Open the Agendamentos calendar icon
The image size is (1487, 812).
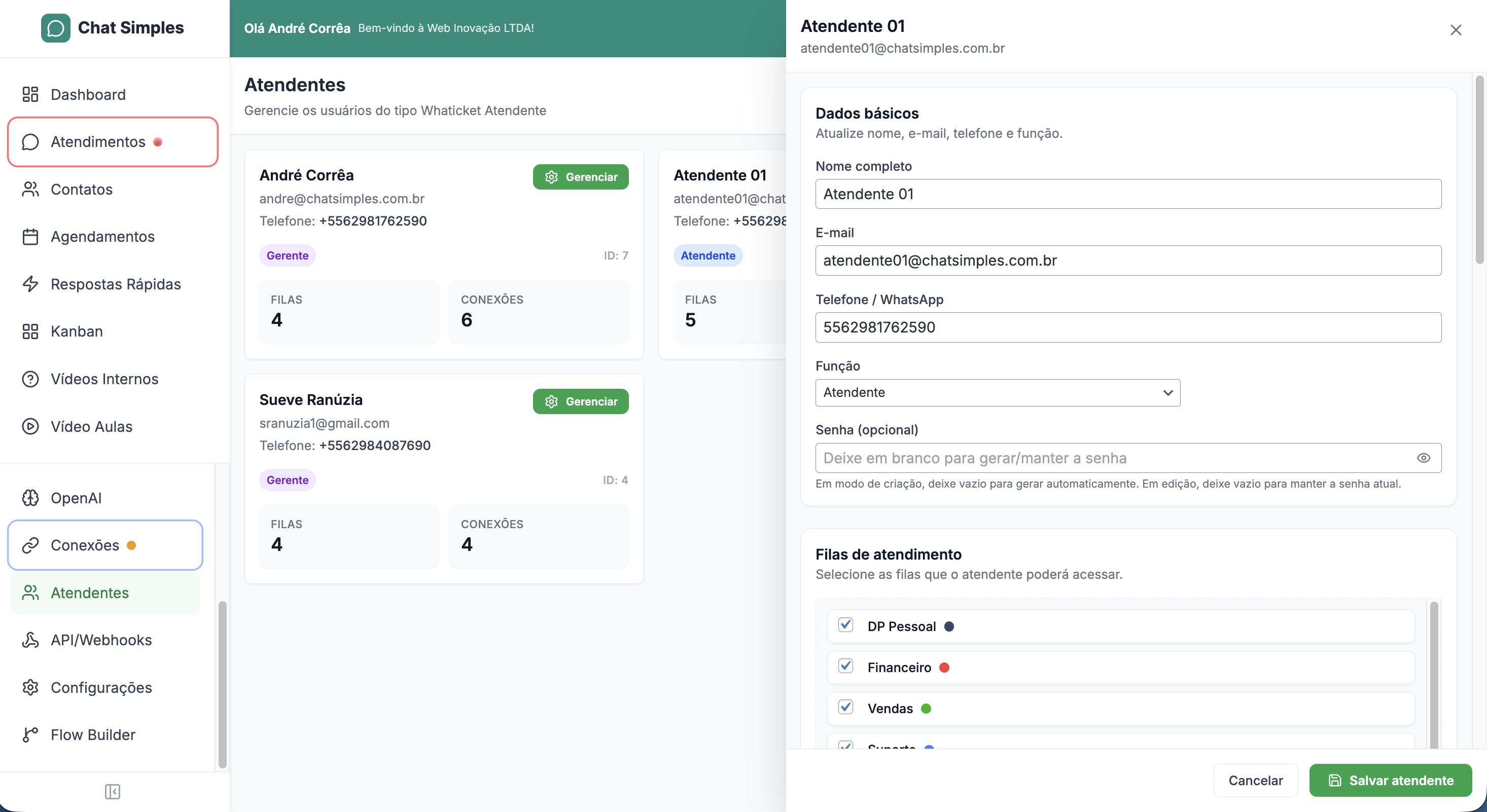click(30, 237)
